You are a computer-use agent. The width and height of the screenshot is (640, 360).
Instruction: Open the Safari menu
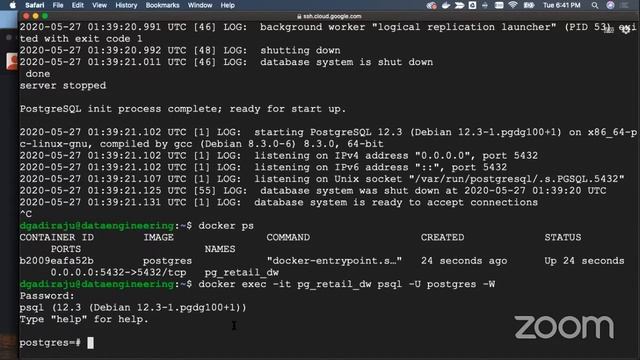click(x=35, y=5)
